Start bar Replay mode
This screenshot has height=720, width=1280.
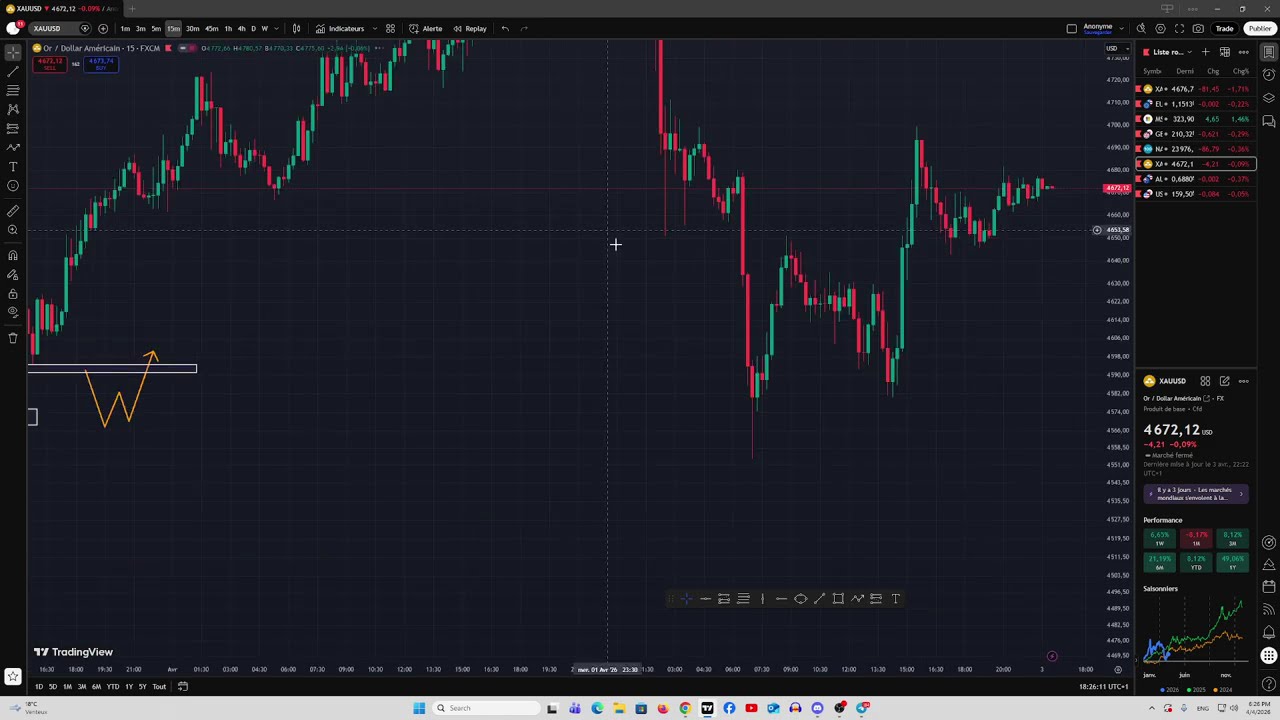click(x=470, y=28)
